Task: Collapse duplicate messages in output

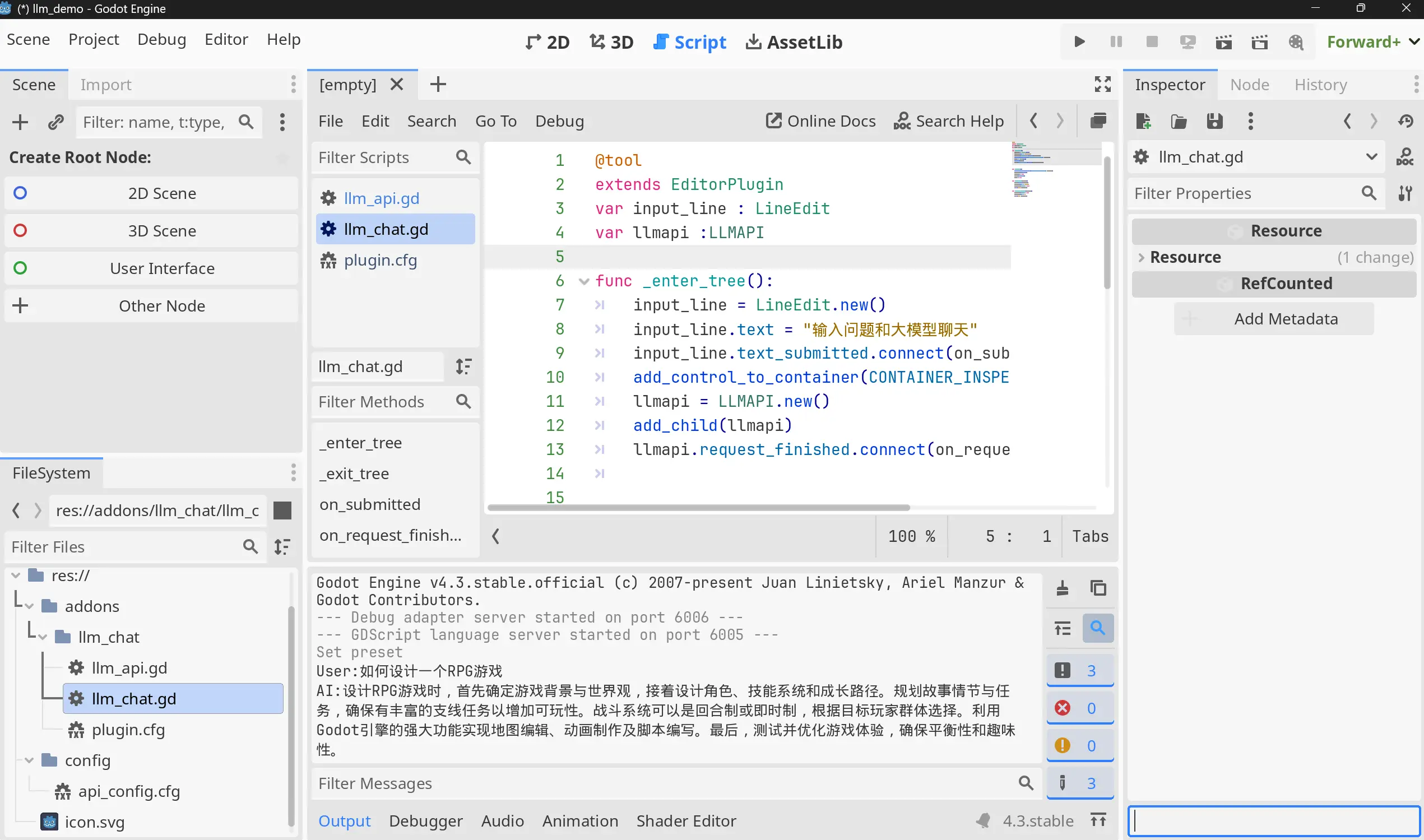Action: coord(1063,628)
